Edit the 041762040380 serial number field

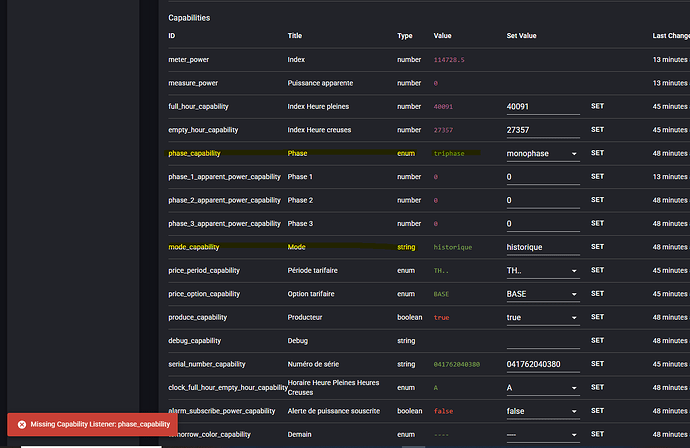pyautogui.click(x=543, y=364)
